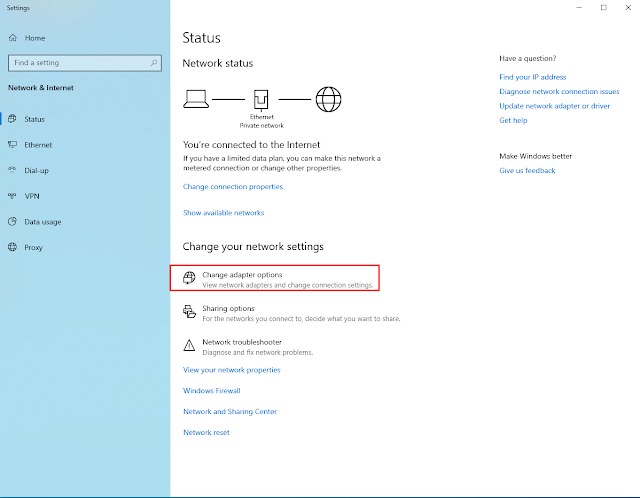
Task: Click the 'Make Windows better' heading
Action: [x=536, y=156]
